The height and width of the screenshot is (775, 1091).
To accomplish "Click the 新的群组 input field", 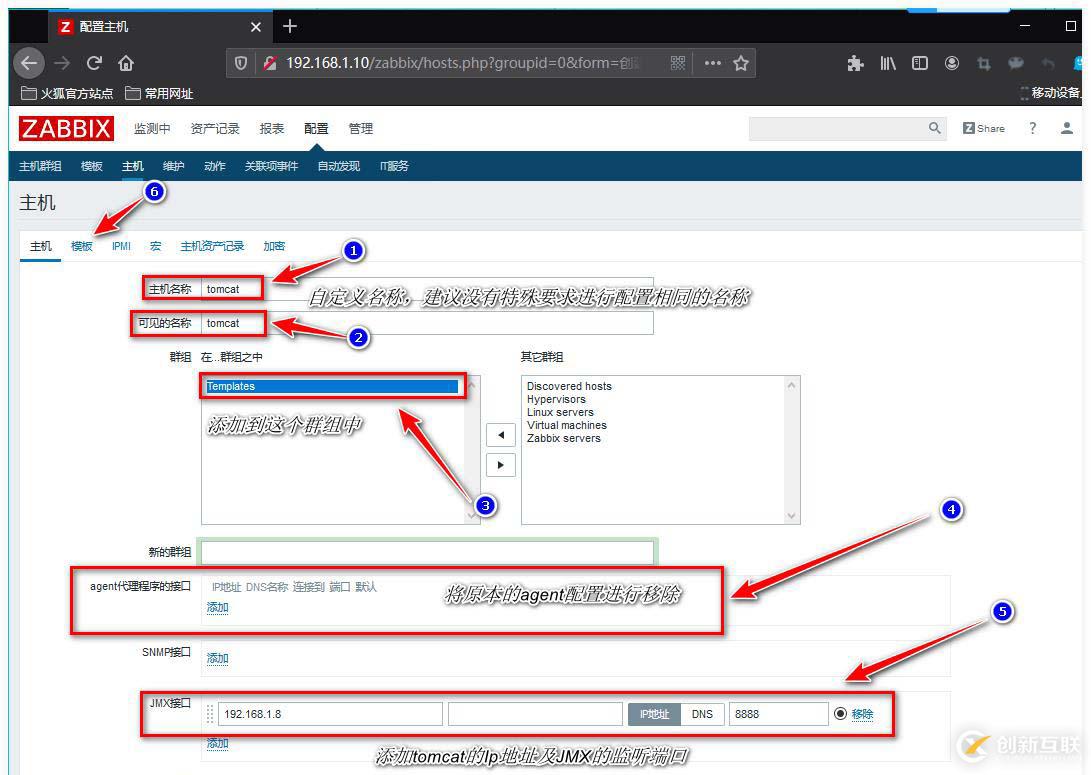I will [x=427, y=552].
